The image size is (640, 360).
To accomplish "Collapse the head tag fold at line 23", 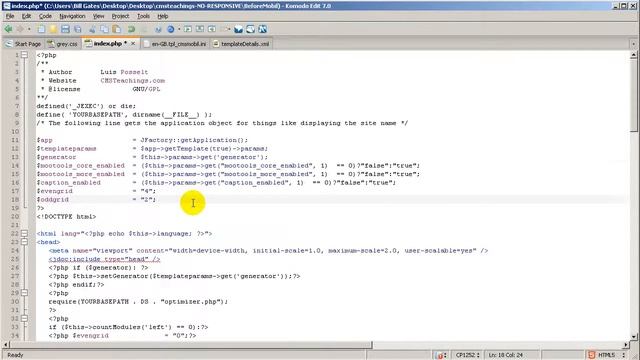I will (x=24, y=242).
